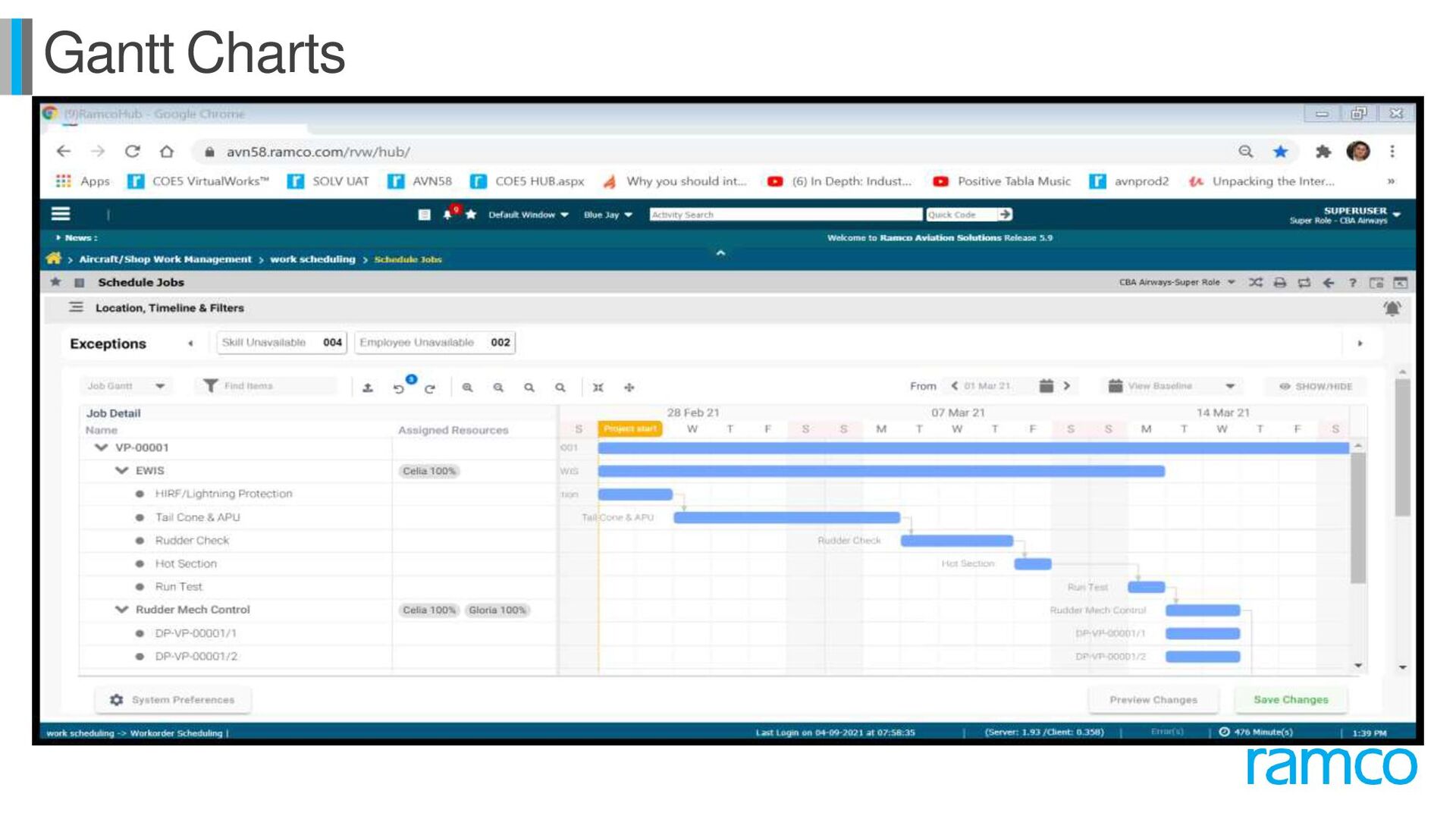Bookmark Schedule Jobs with the star icon
Viewport: 1456px width, 819px height.
[x=55, y=282]
